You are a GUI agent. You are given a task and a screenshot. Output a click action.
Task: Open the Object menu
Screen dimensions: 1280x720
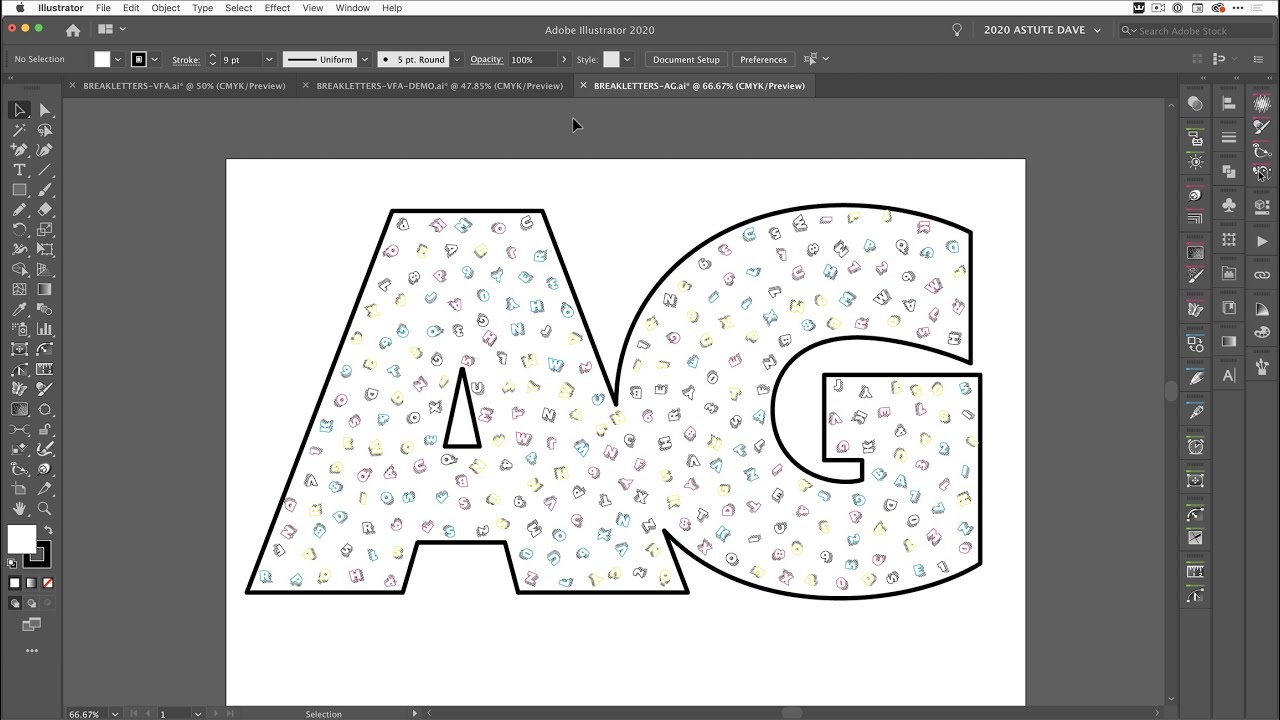[x=166, y=8]
